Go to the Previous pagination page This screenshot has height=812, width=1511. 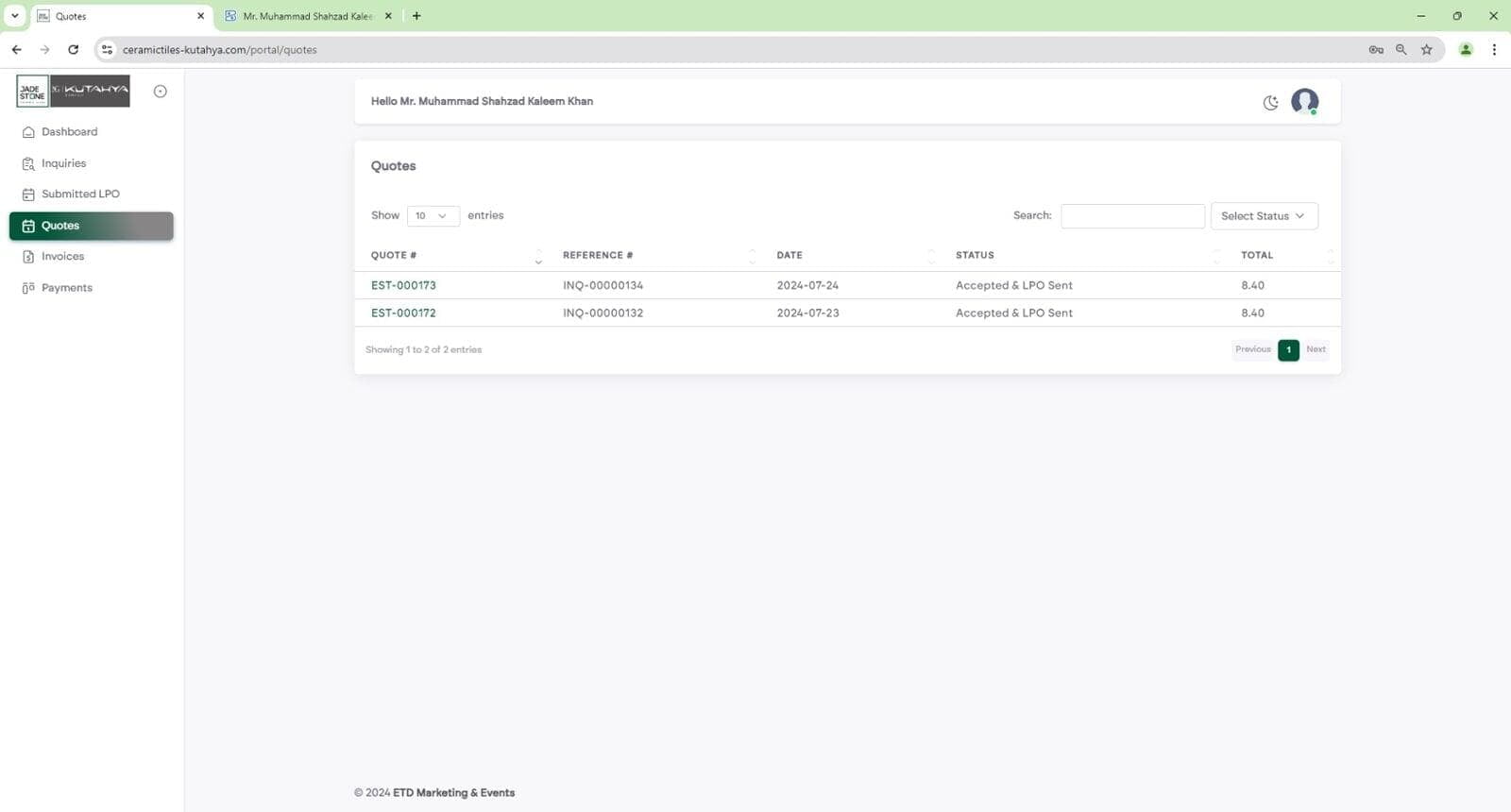[x=1253, y=349]
